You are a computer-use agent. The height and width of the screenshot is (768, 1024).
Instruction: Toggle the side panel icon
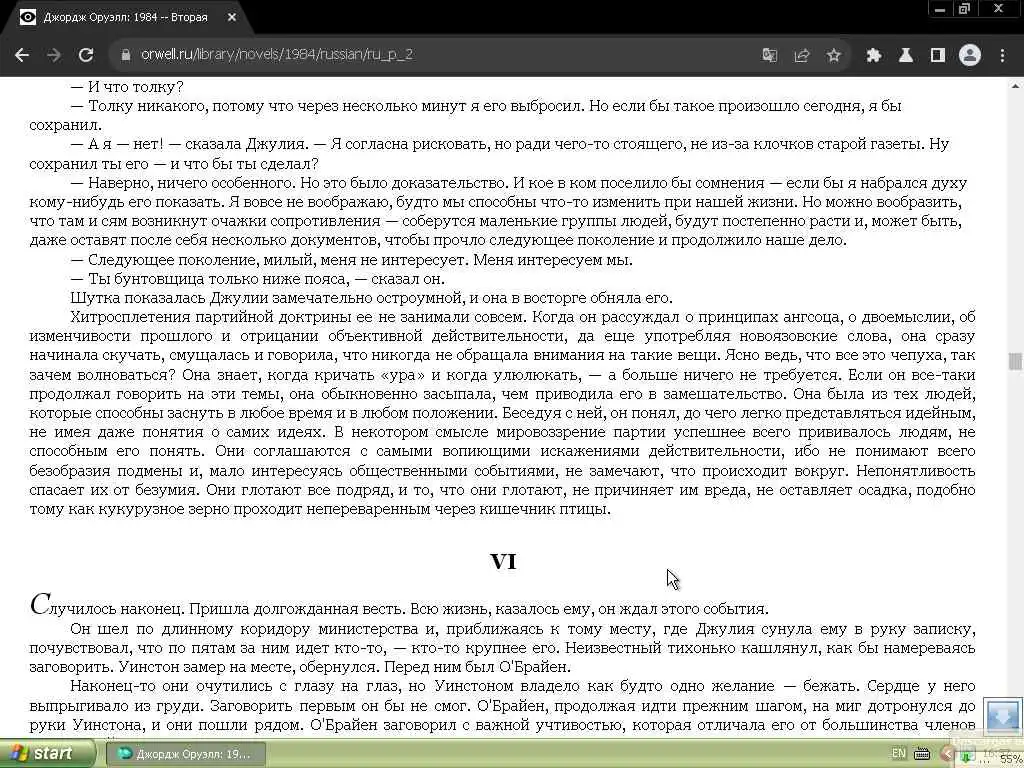coord(938,56)
